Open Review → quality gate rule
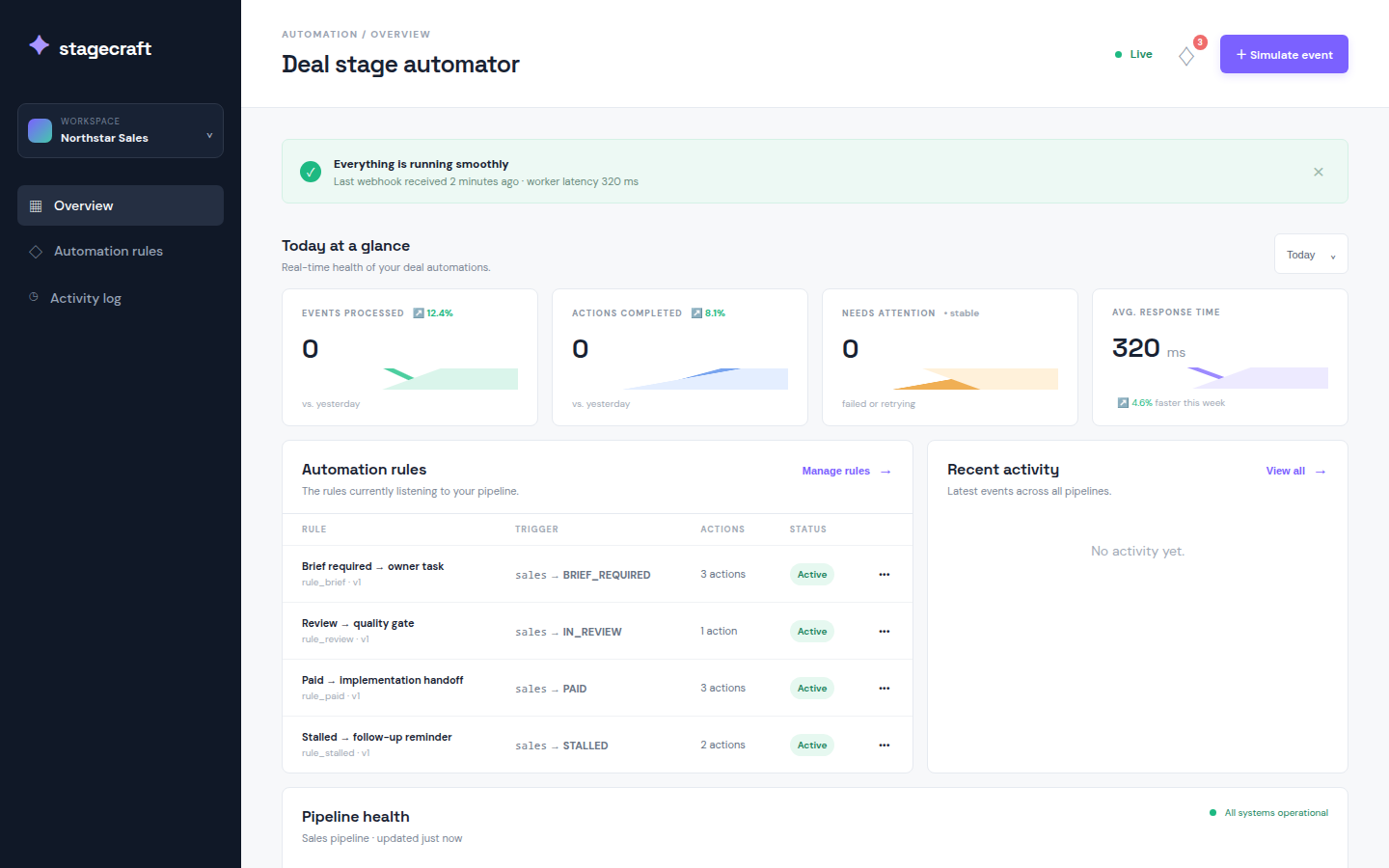1389x868 pixels. 358,623
